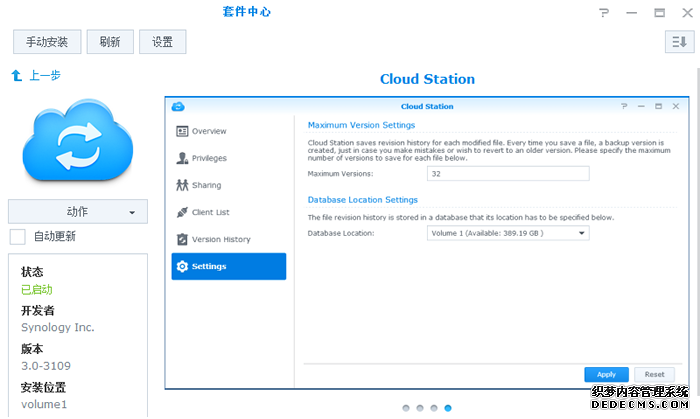Show the first screenshot via pagination dot
700x419 pixels.
(406, 408)
